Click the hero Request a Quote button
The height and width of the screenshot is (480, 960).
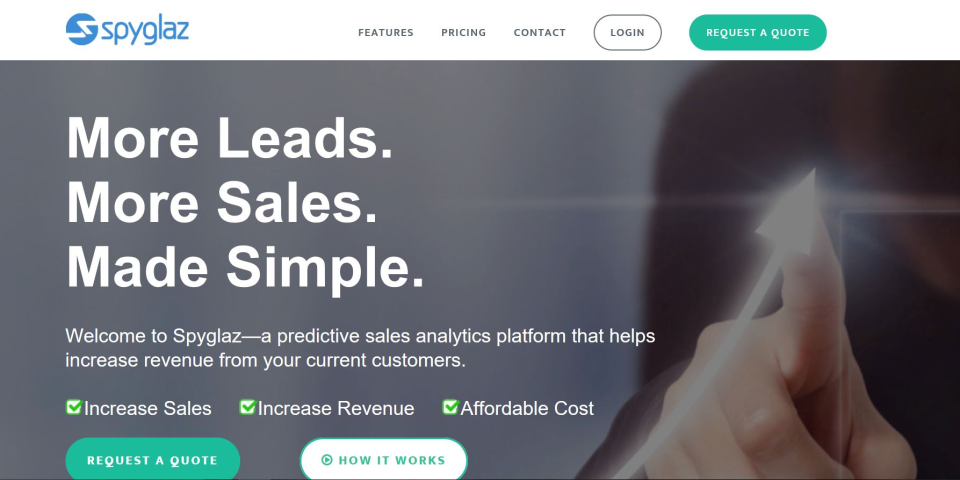(152, 460)
